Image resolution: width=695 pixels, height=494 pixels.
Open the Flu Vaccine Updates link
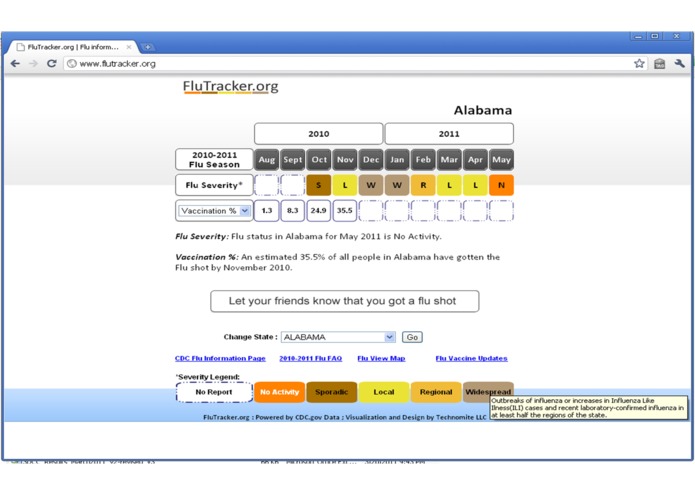click(472, 358)
